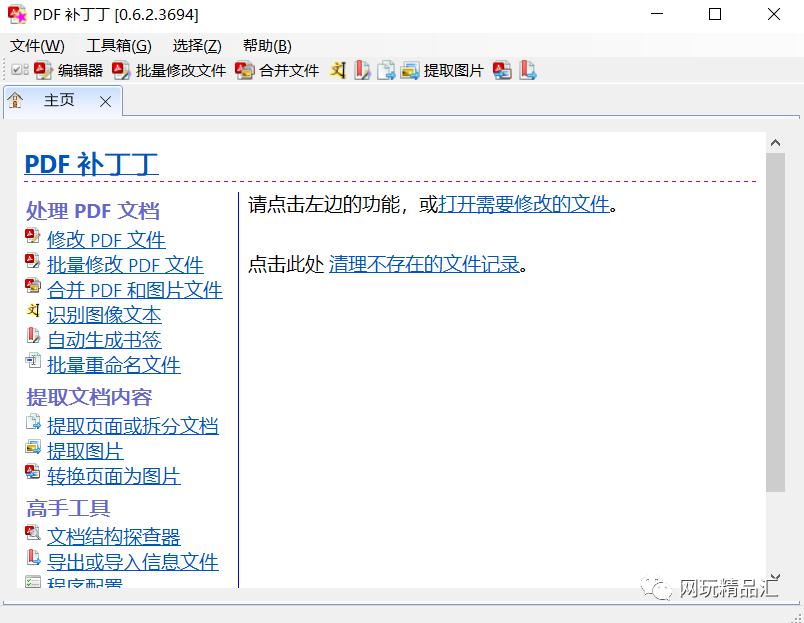Open the 选择(Z) menu

click(x=197, y=46)
